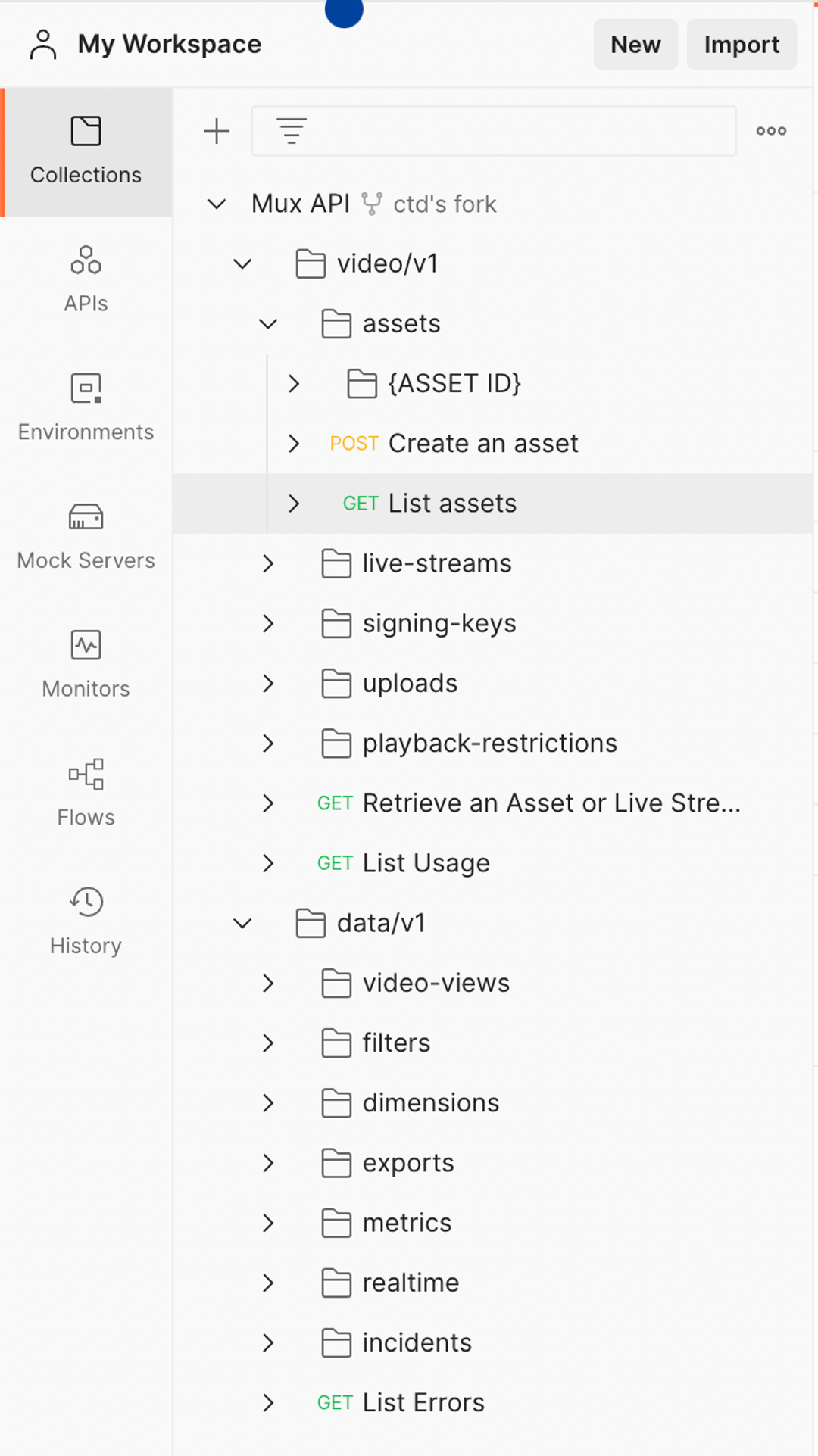Viewport: 818px width, 1456px height.
Task: Collapse the Mux API collection
Action: [x=217, y=204]
